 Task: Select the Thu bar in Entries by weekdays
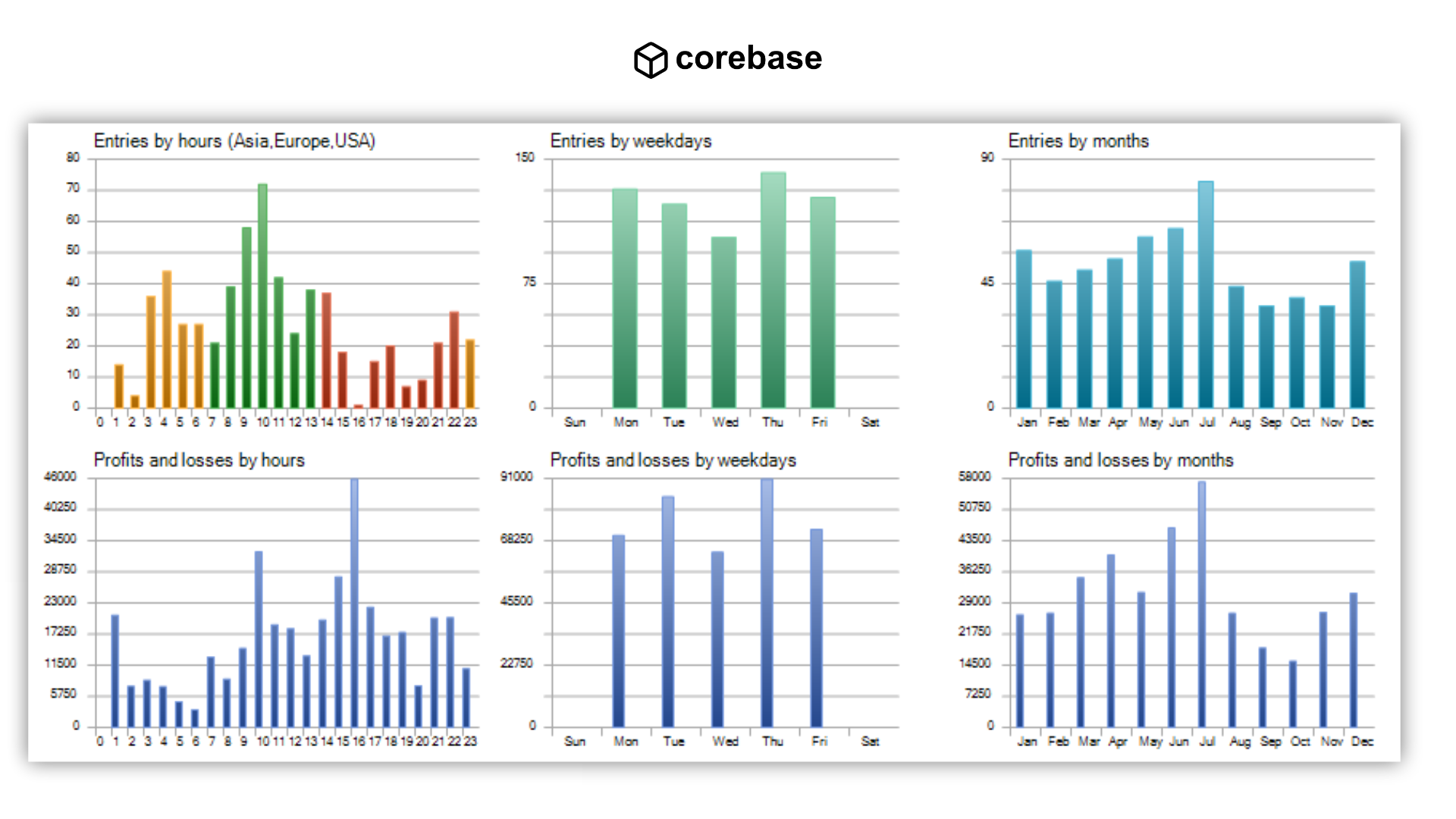[x=773, y=290]
